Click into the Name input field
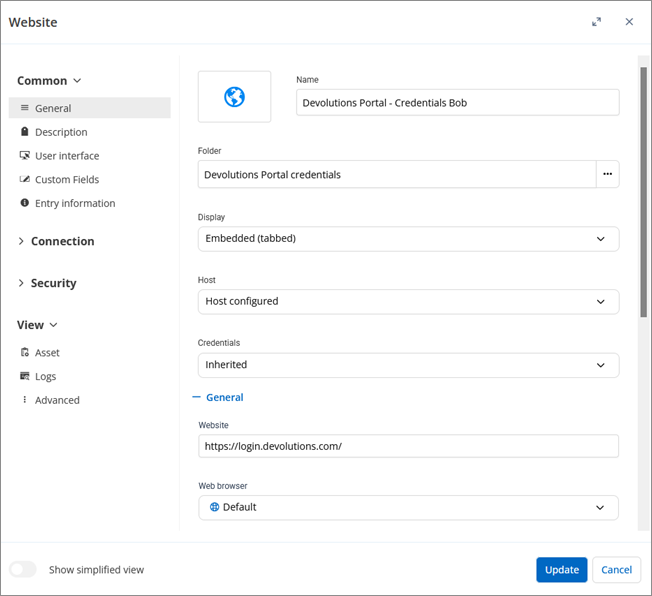The height and width of the screenshot is (596, 652). pyautogui.click(x=457, y=102)
